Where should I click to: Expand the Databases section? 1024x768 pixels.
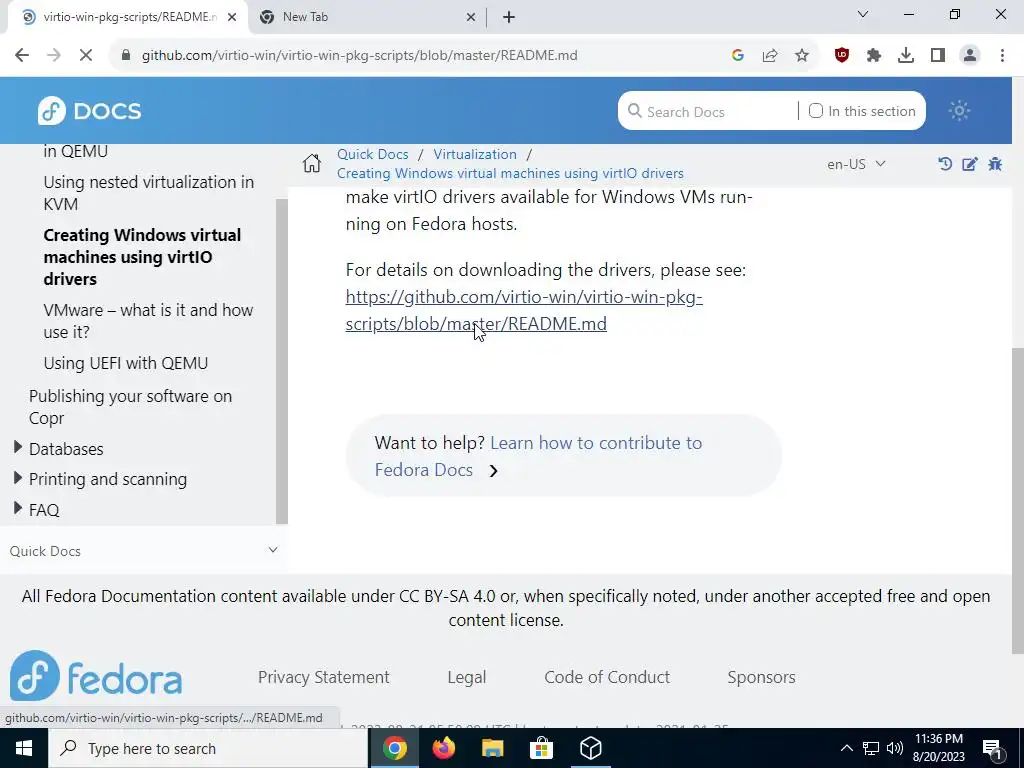[x=18, y=447]
